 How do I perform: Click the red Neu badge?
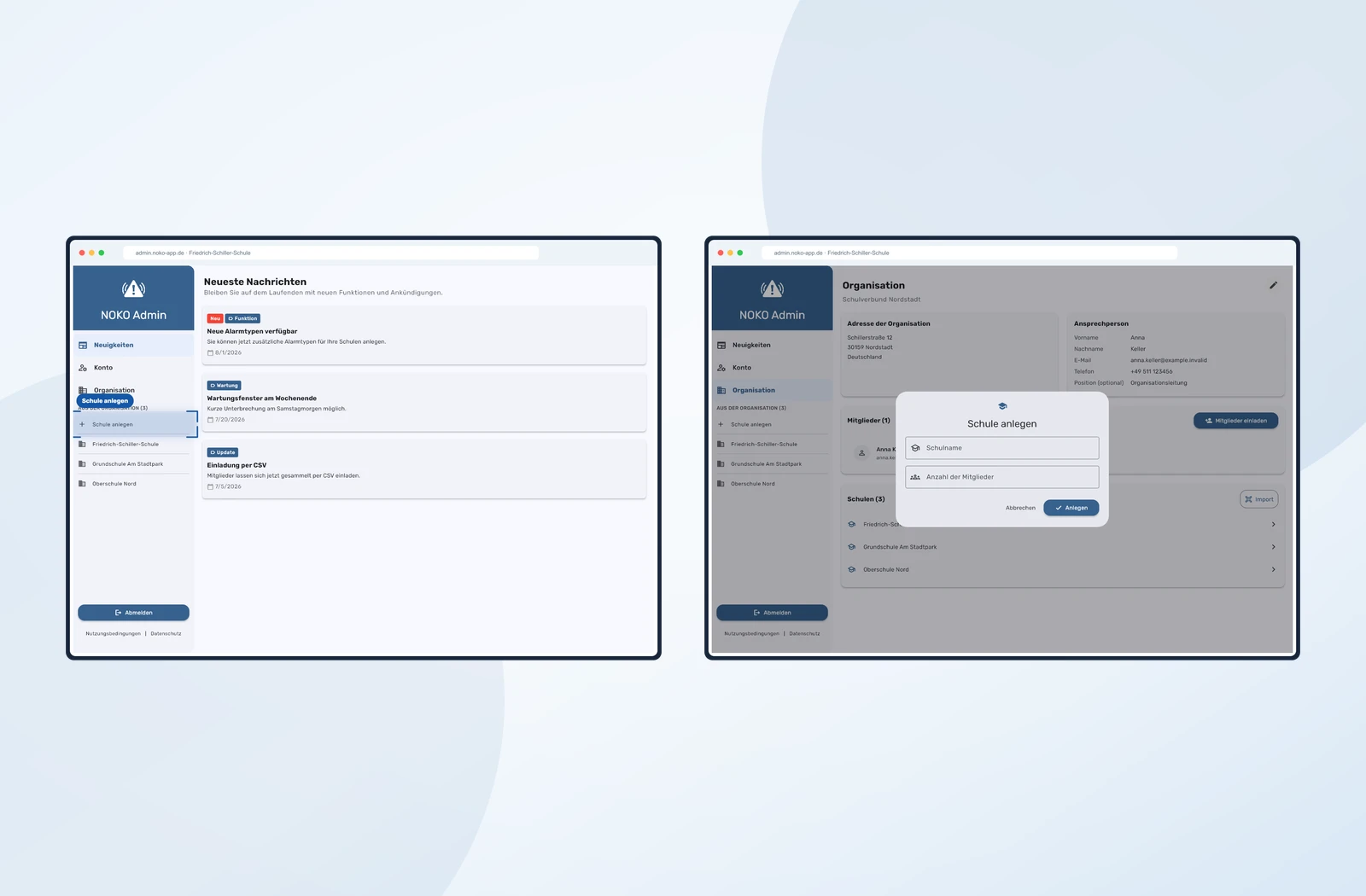click(x=215, y=318)
